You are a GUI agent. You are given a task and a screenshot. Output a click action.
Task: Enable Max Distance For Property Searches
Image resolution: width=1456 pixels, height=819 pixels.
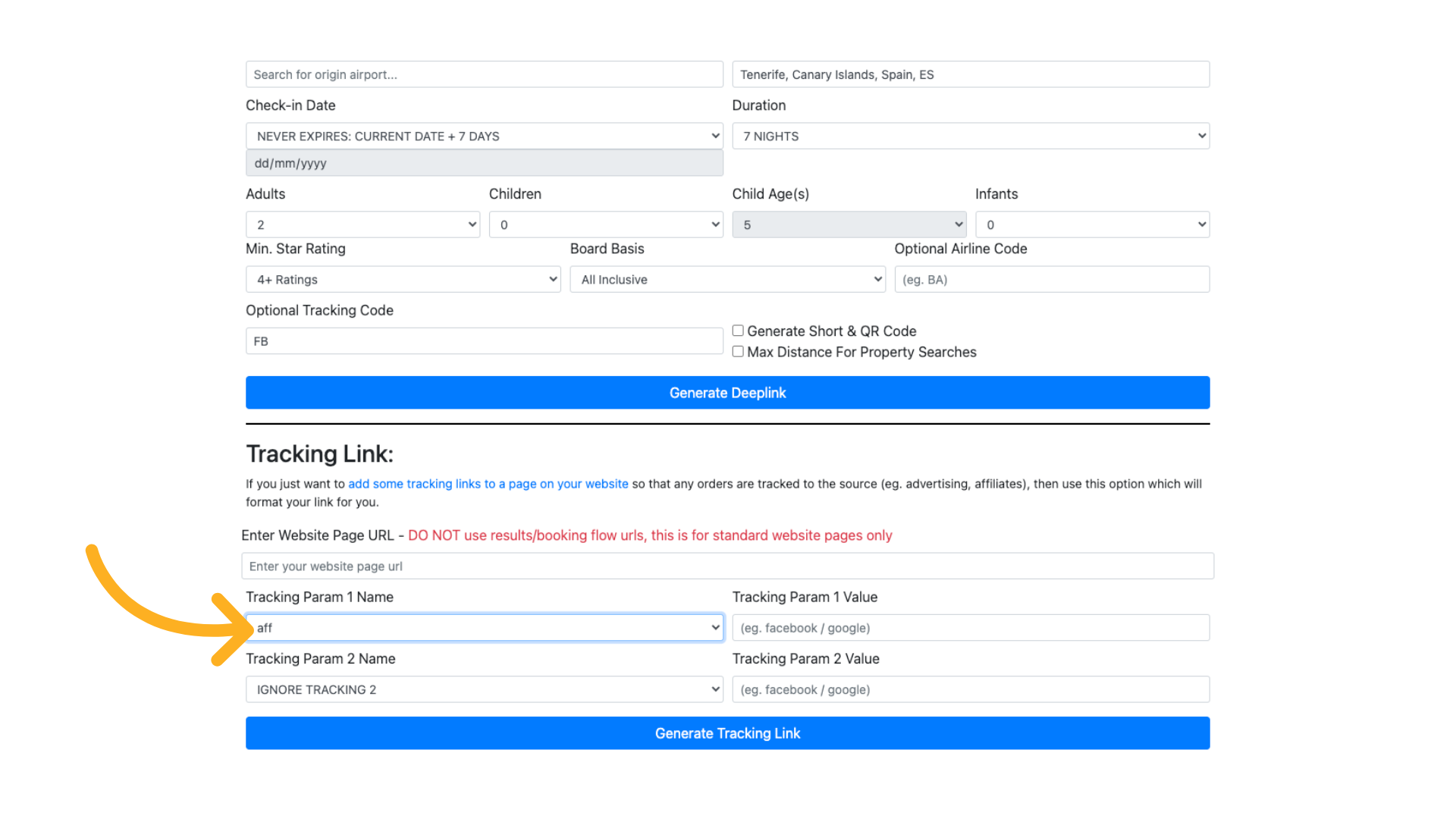[738, 352]
